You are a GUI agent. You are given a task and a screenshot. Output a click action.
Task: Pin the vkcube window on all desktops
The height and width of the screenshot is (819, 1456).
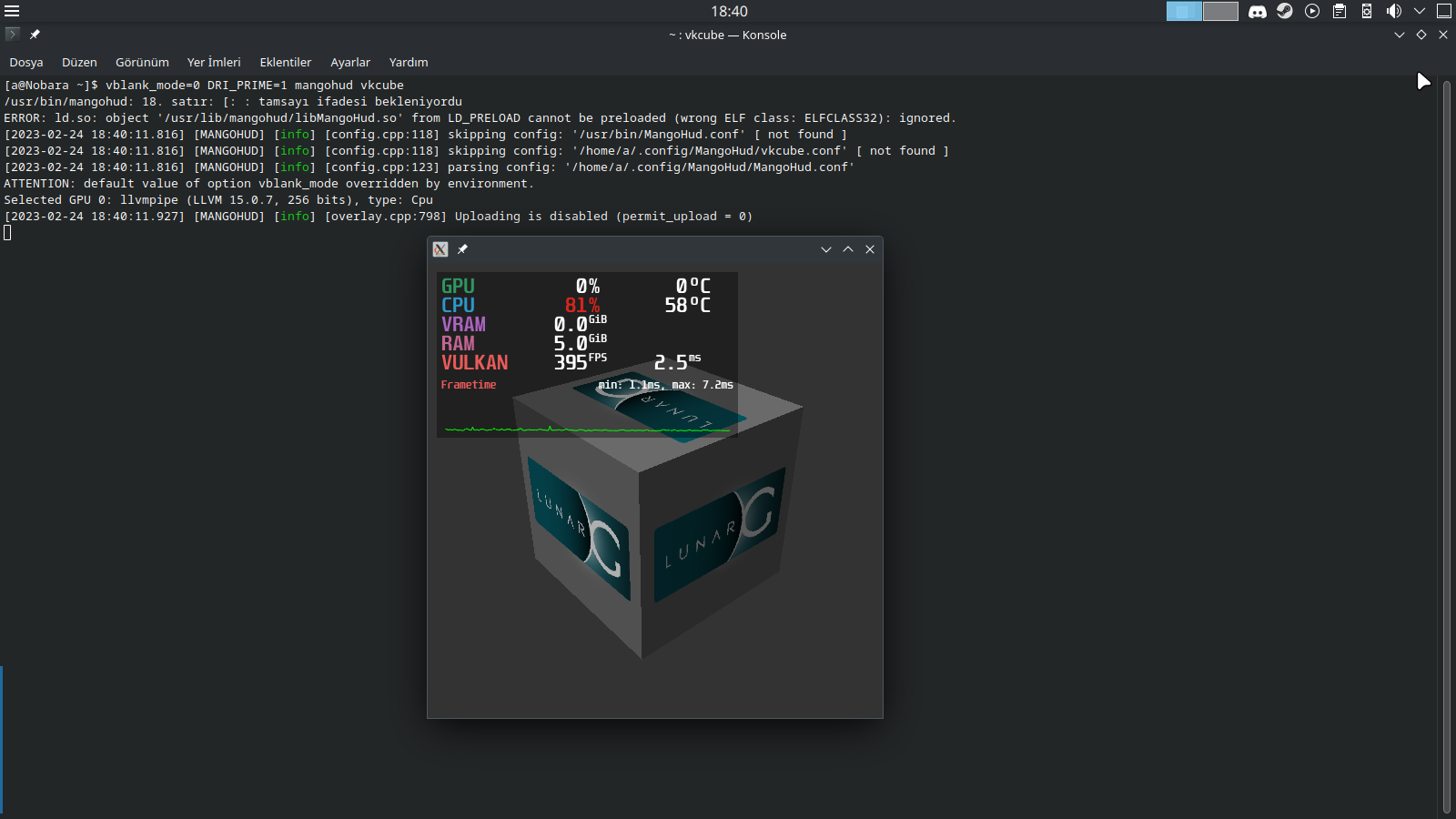(x=462, y=249)
